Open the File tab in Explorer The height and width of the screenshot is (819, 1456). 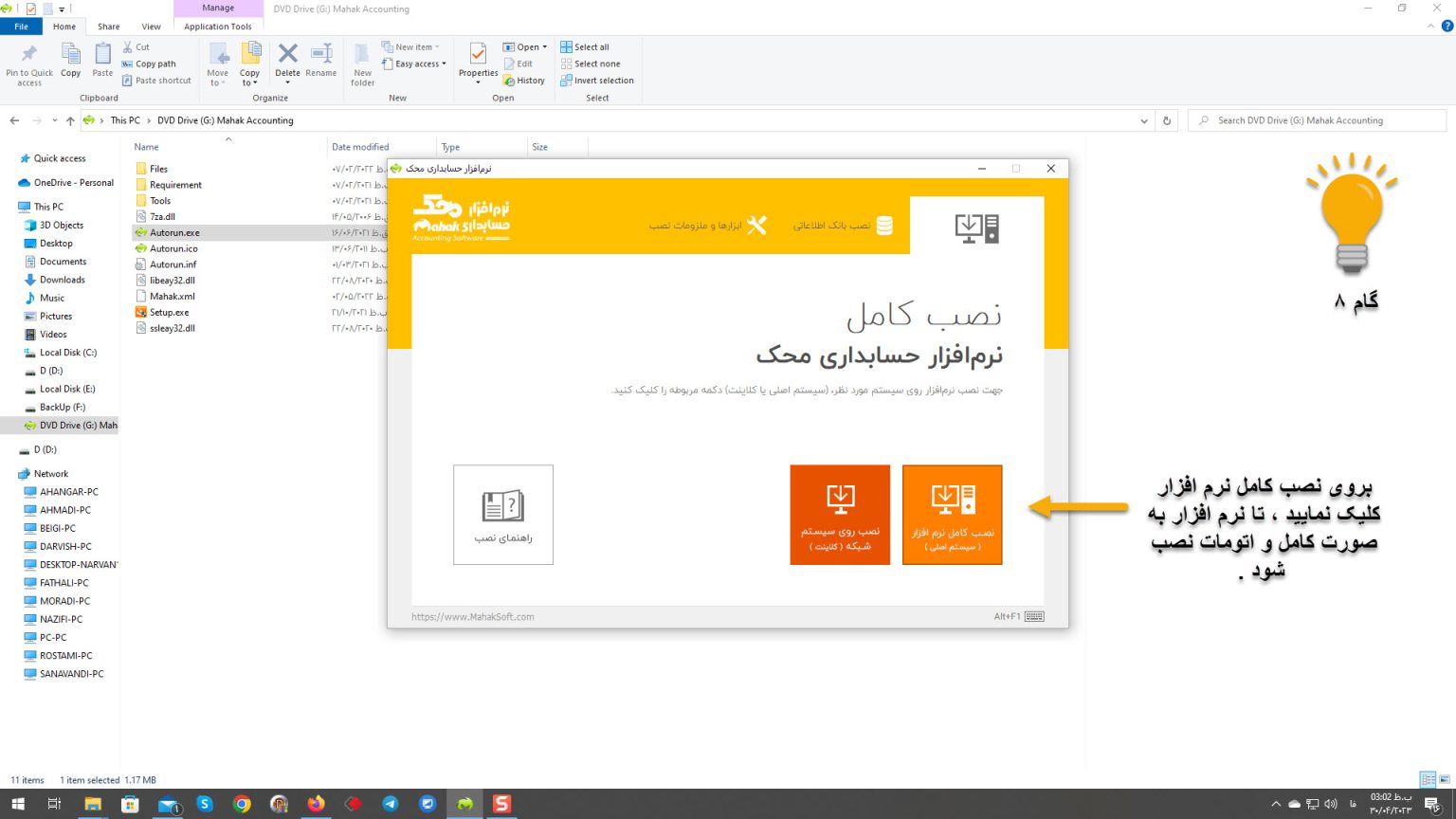pyautogui.click(x=21, y=27)
